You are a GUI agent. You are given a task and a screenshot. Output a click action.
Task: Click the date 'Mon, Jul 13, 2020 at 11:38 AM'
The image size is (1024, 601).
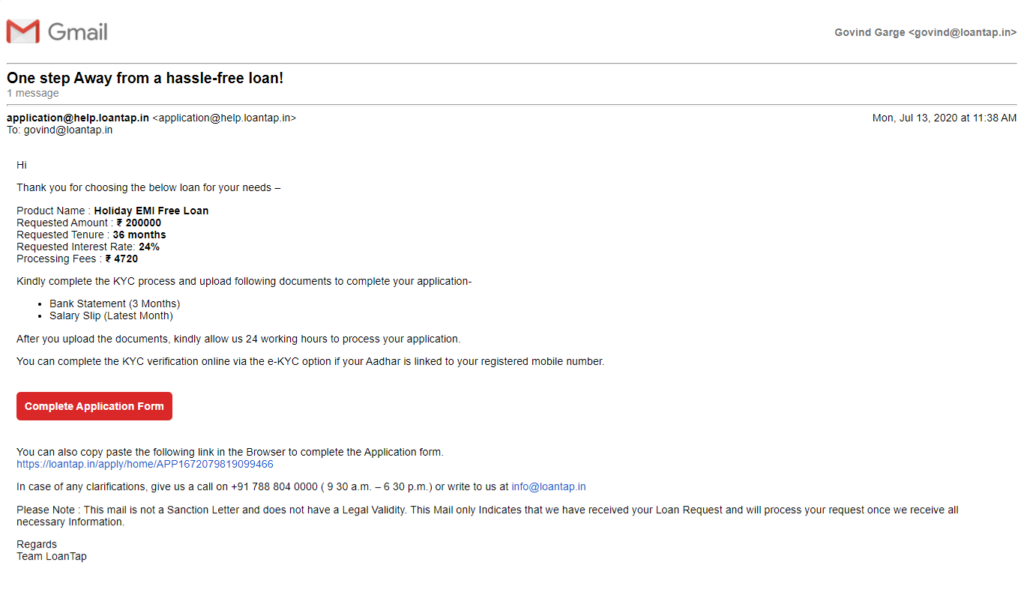[x=944, y=118]
